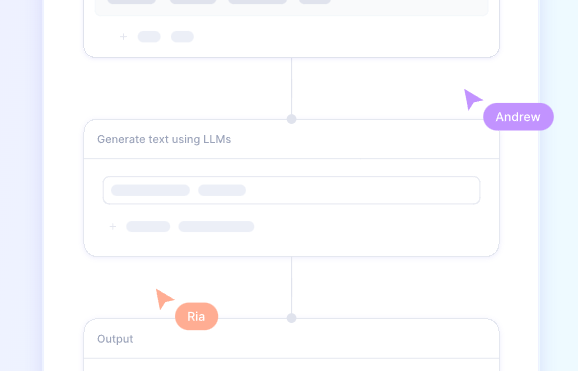The image size is (578, 374).
Task: Select the Generate text using LLMs header
Action: (x=164, y=139)
